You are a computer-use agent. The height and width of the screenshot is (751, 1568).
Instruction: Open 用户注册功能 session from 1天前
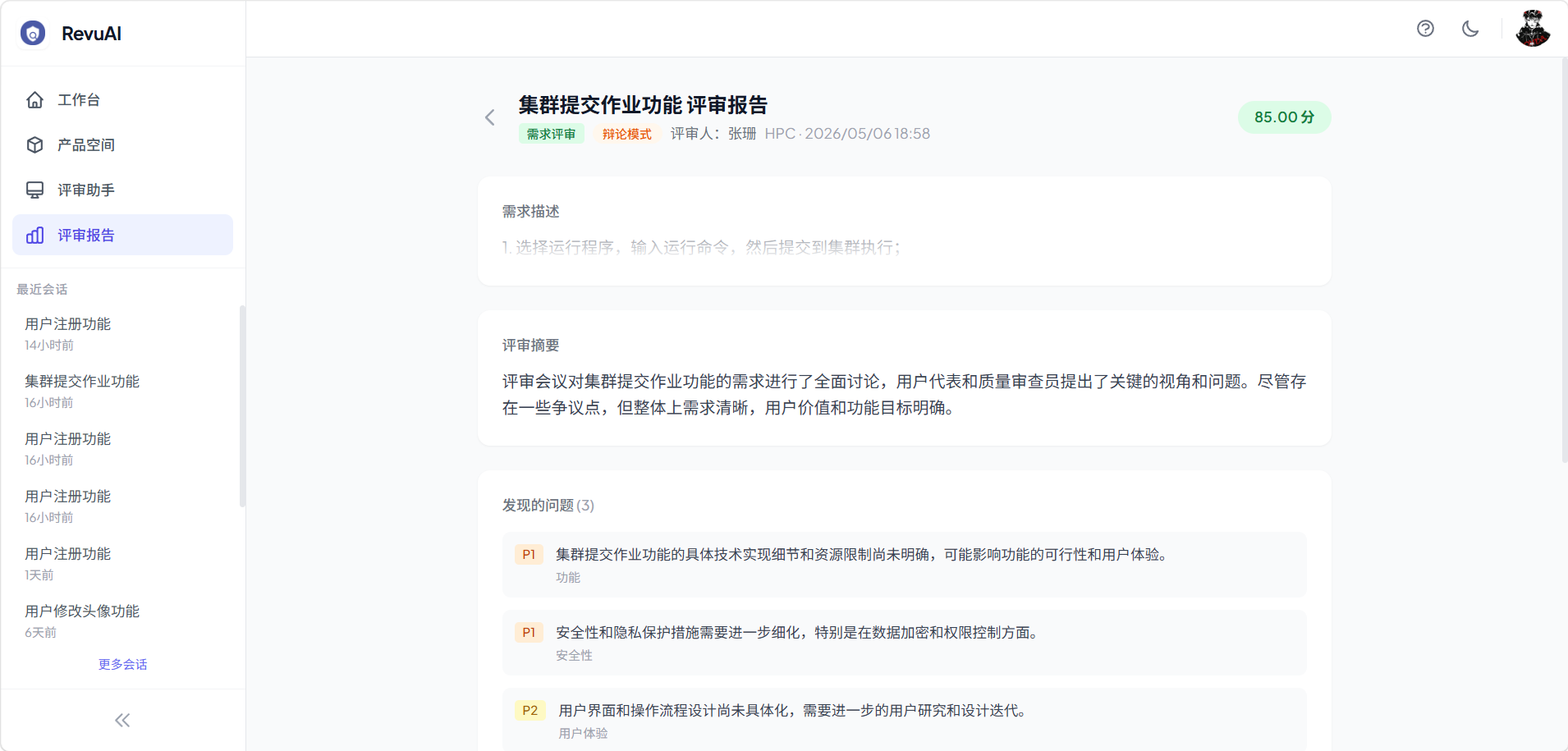[x=122, y=564]
